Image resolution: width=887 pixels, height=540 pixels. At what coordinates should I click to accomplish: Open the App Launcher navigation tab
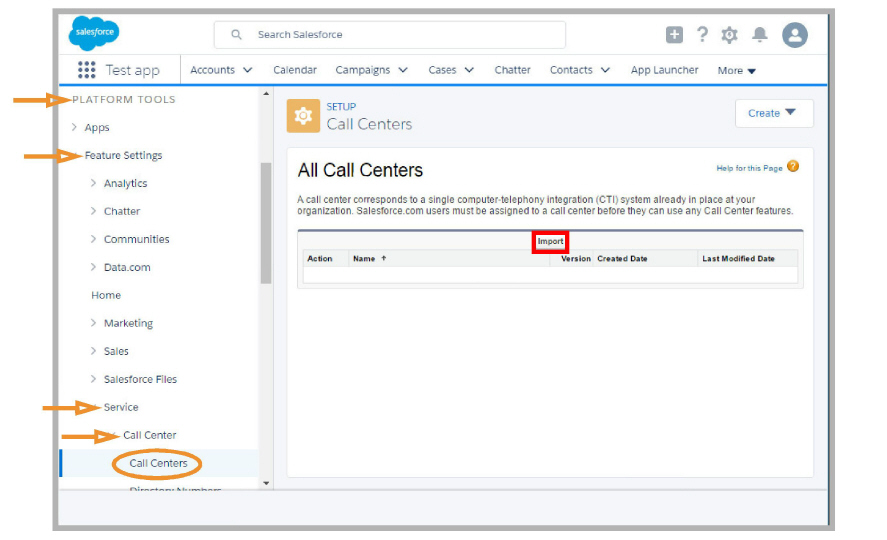click(665, 70)
